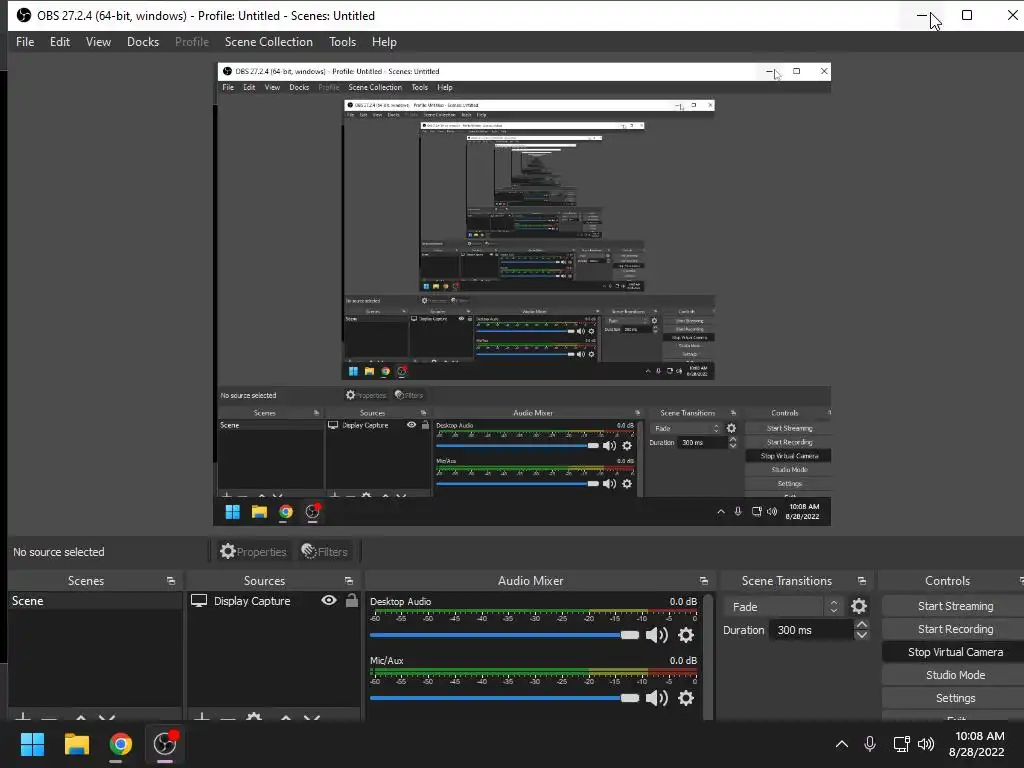Enable Studio Mode
This screenshot has width=1024, height=768.
pyautogui.click(x=955, y=675)
